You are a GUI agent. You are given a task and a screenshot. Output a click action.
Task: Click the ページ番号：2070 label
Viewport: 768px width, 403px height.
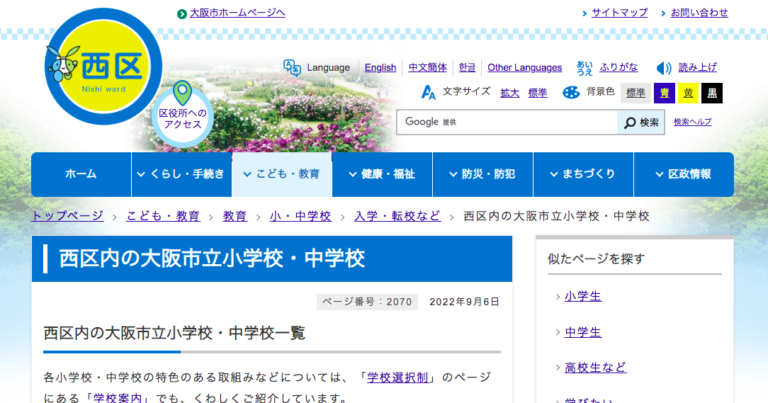tap(367, 302)
